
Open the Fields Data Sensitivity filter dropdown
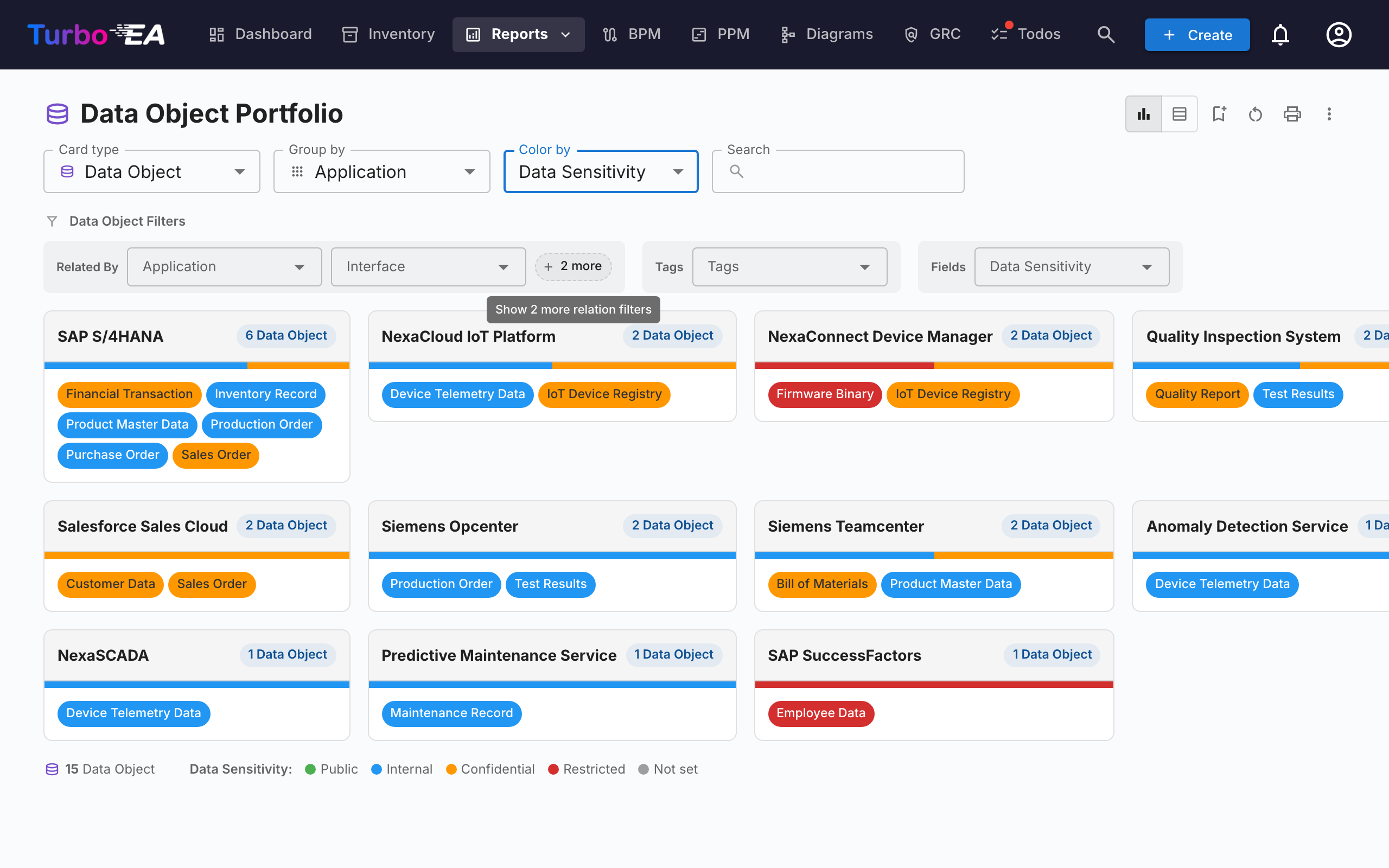click(1071, 267)
